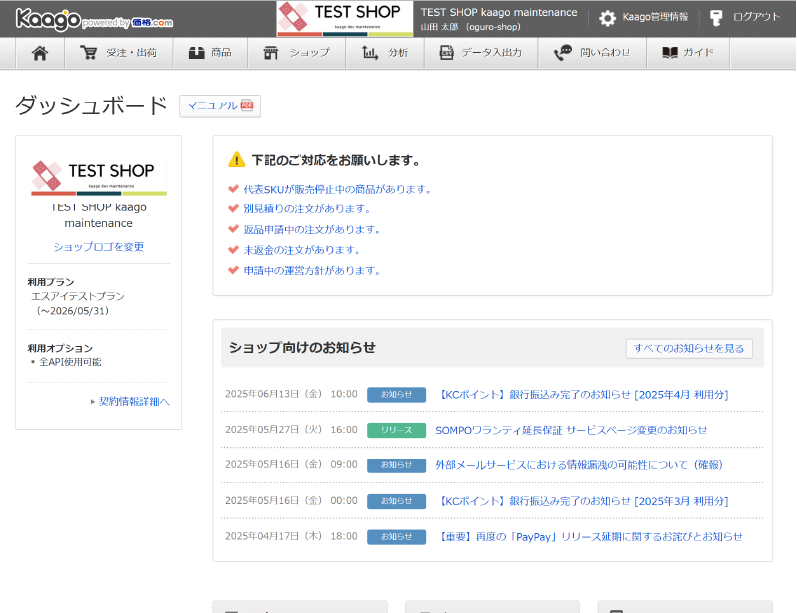This screenshot has width=797, height=613.
Task: Click date 2025年04月17日（木）18:00
Action: (x=291, y=536)
